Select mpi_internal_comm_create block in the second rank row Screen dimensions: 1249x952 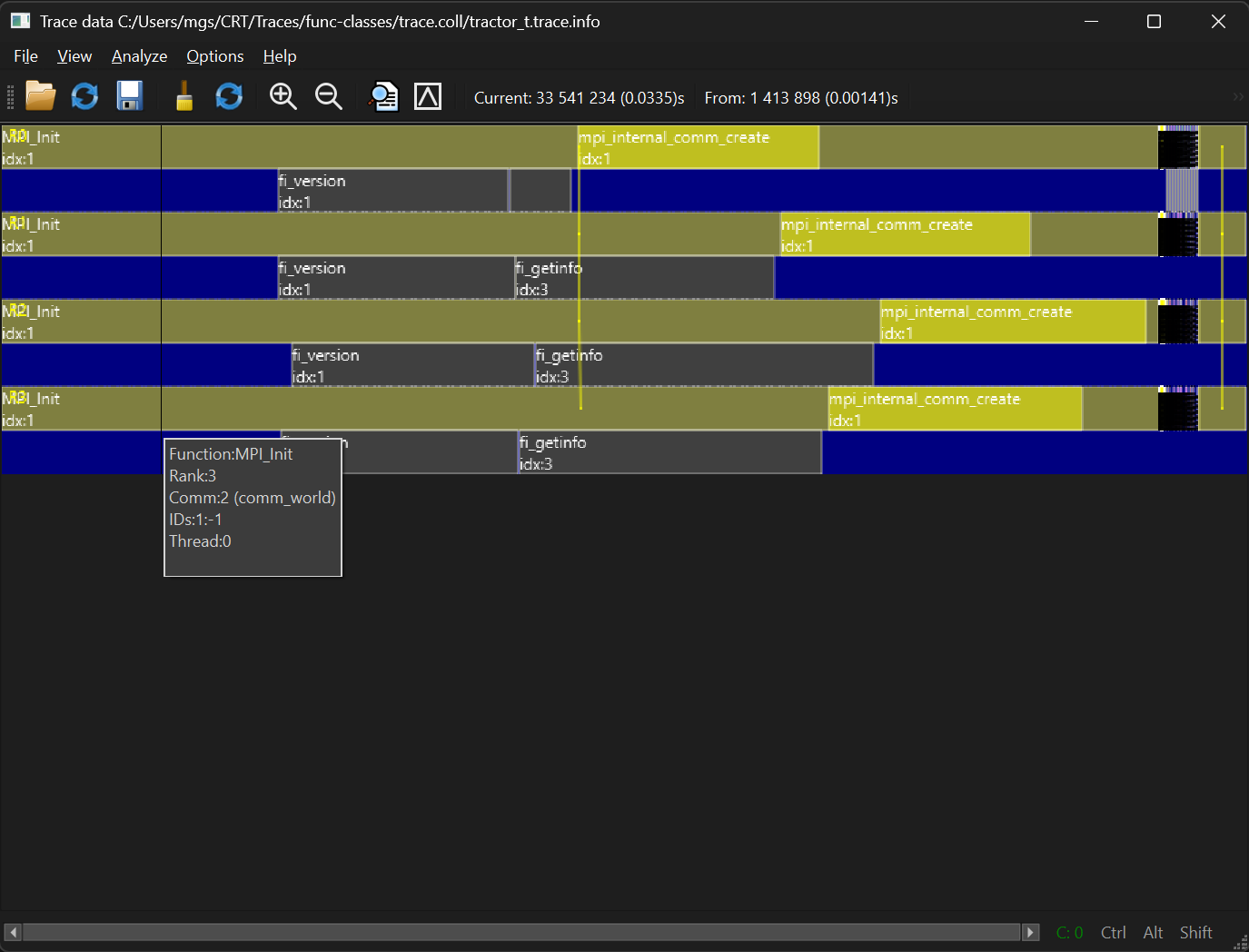905,234
